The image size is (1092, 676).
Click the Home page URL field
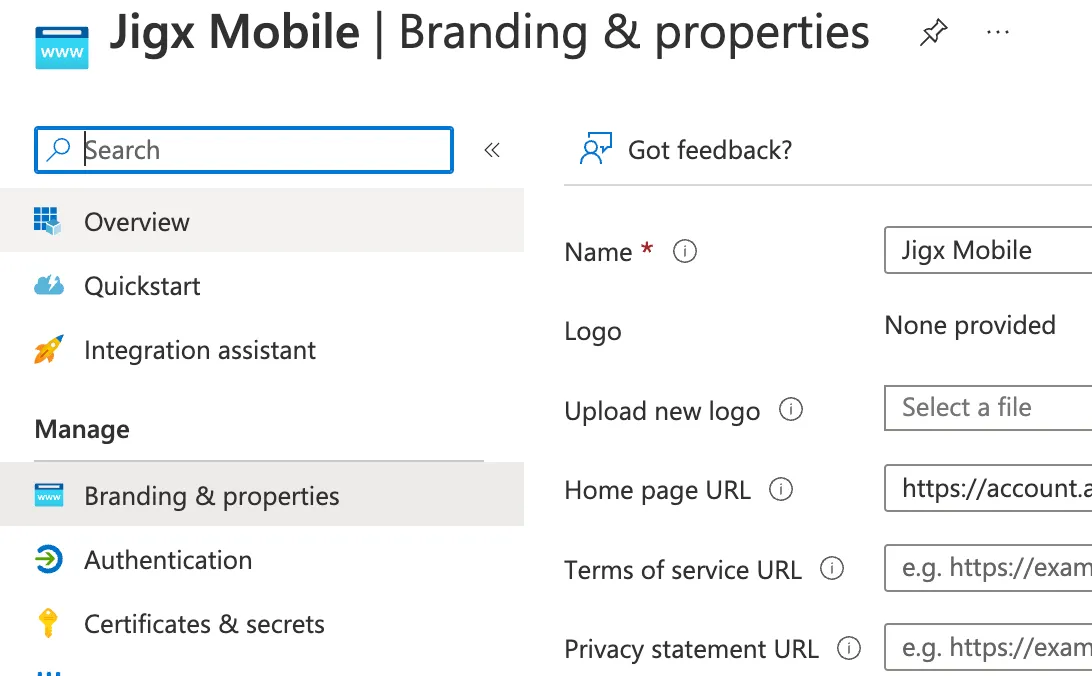988,488
